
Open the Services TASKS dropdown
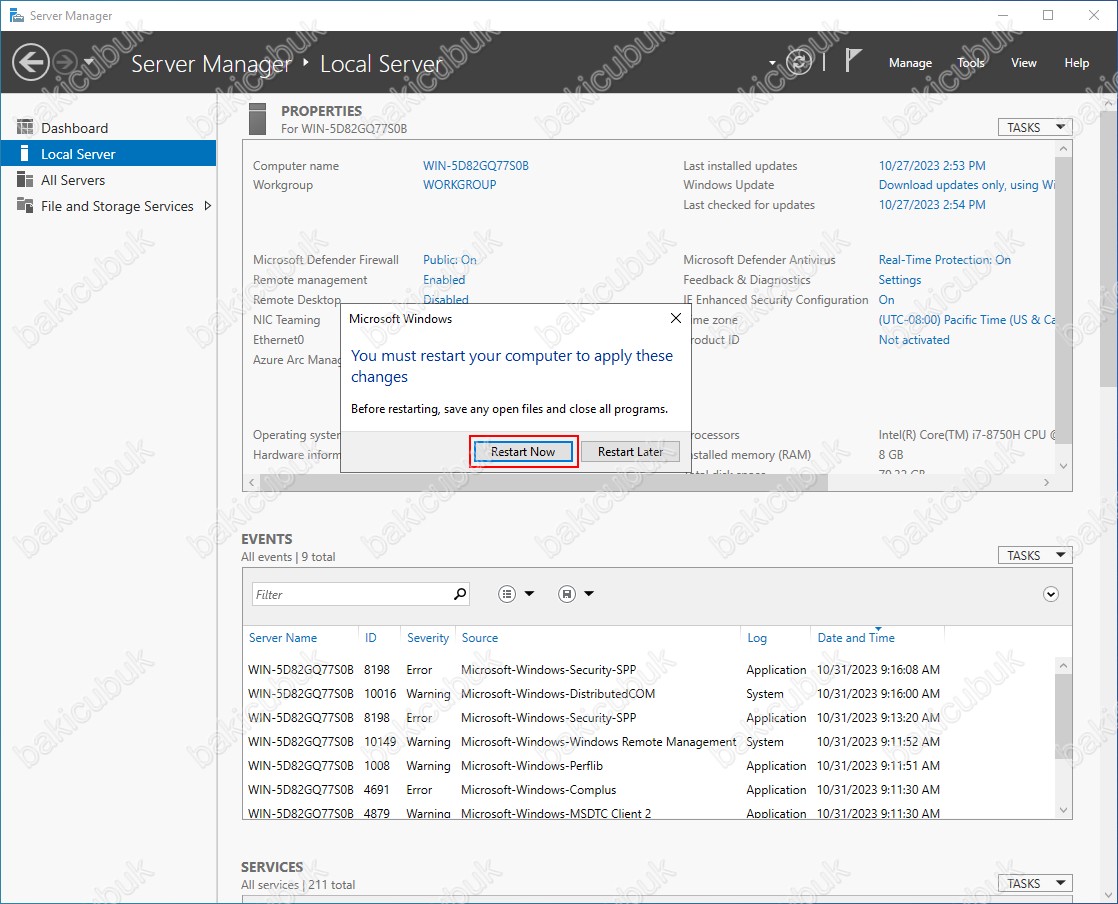1035,883
